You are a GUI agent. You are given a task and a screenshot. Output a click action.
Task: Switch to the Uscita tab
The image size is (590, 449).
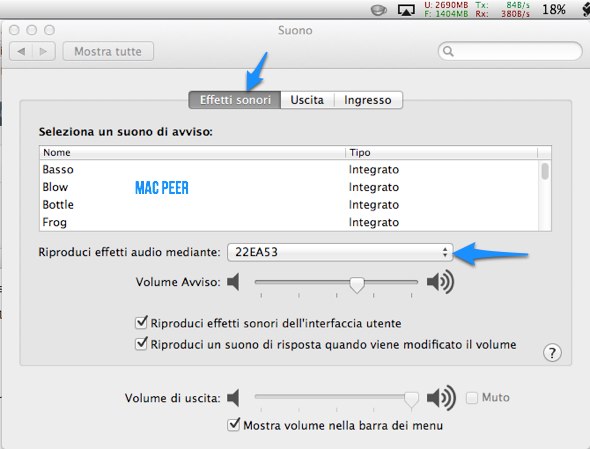point(307,100)
